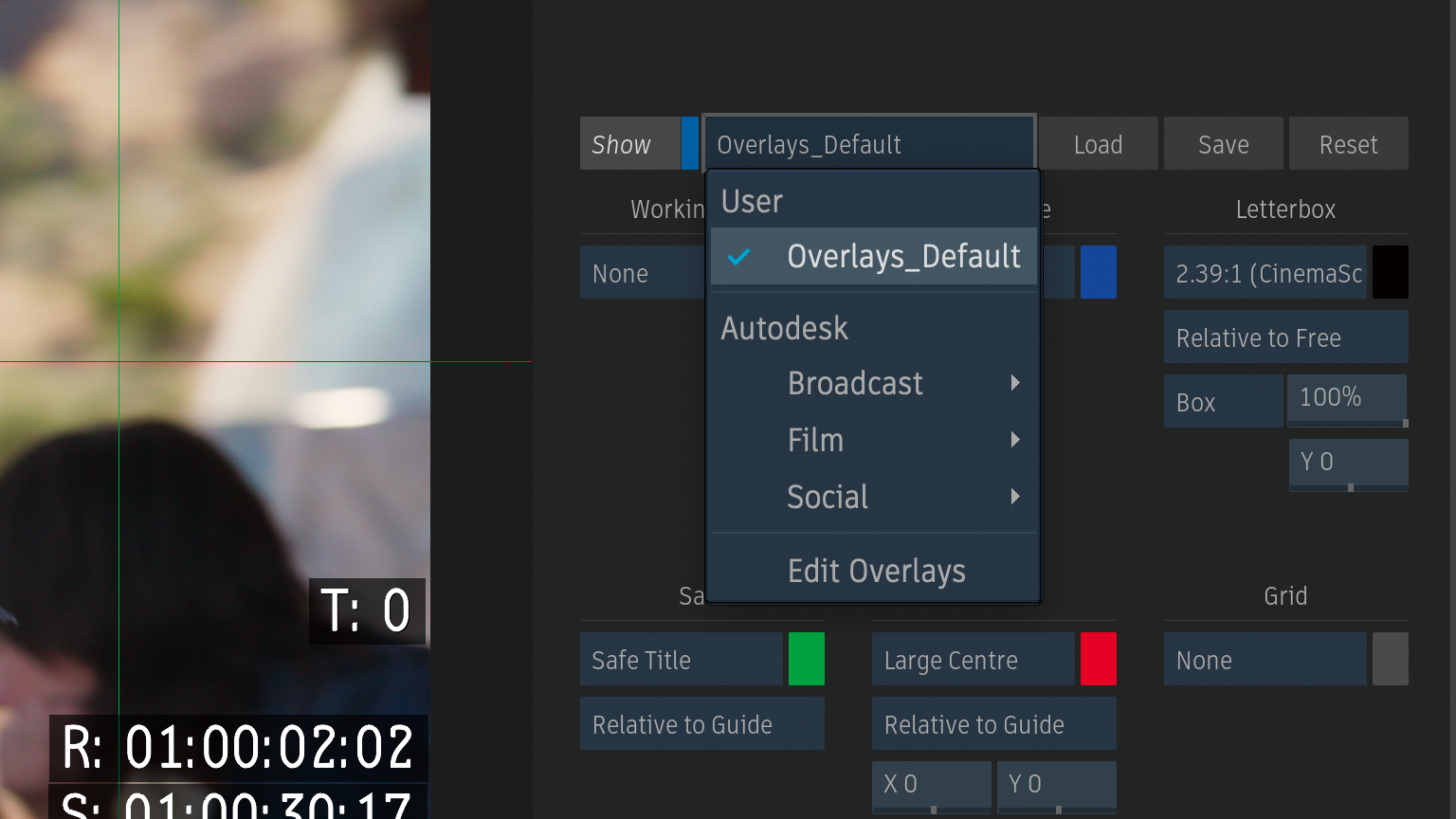
Task: Open the red Large Centre color swatch
Action: point(1098,660)
